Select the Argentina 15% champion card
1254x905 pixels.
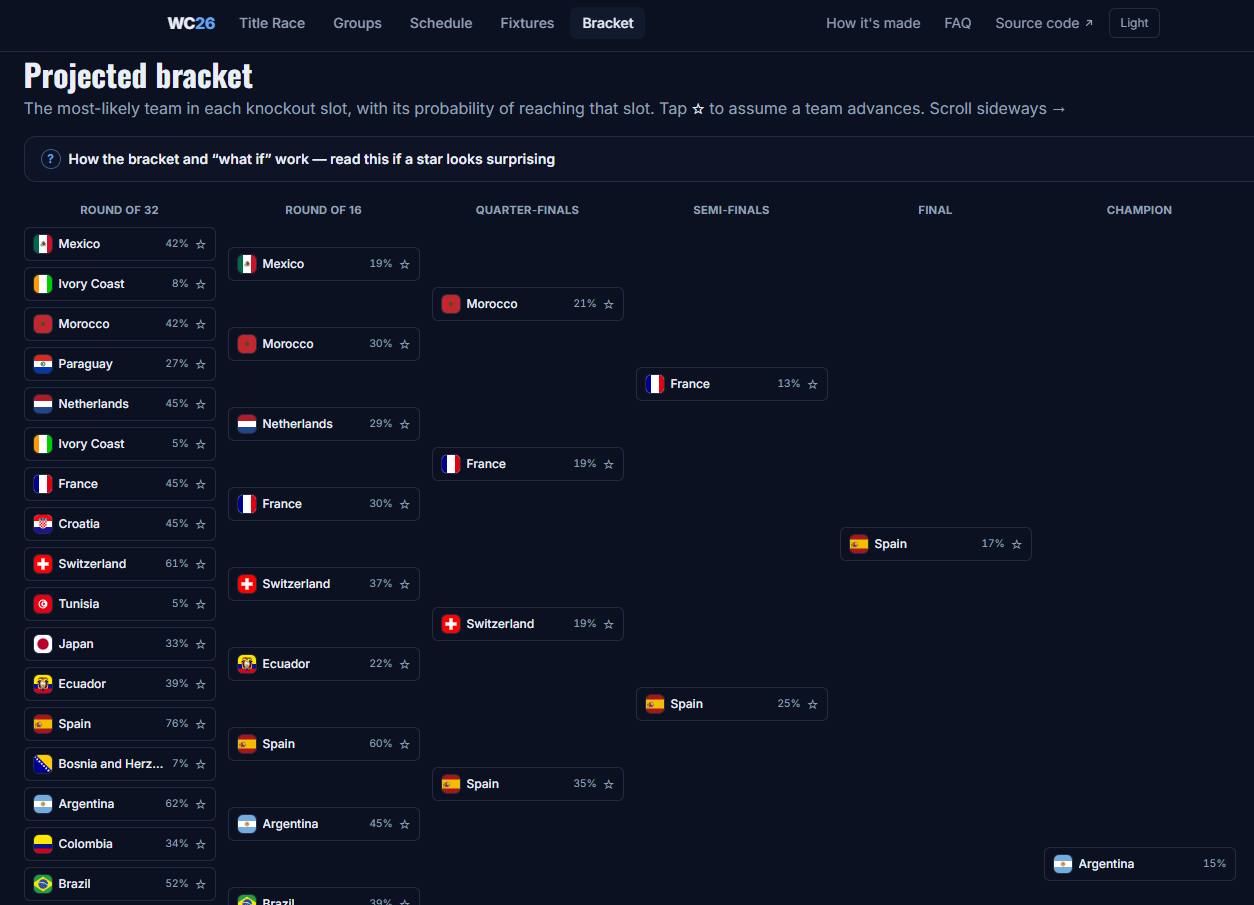(x=1140, y=864)
